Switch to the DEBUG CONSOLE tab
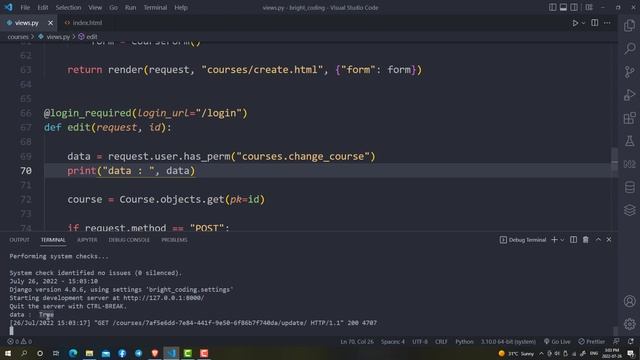Screen dimensions: 640x360 pos(129,240)
